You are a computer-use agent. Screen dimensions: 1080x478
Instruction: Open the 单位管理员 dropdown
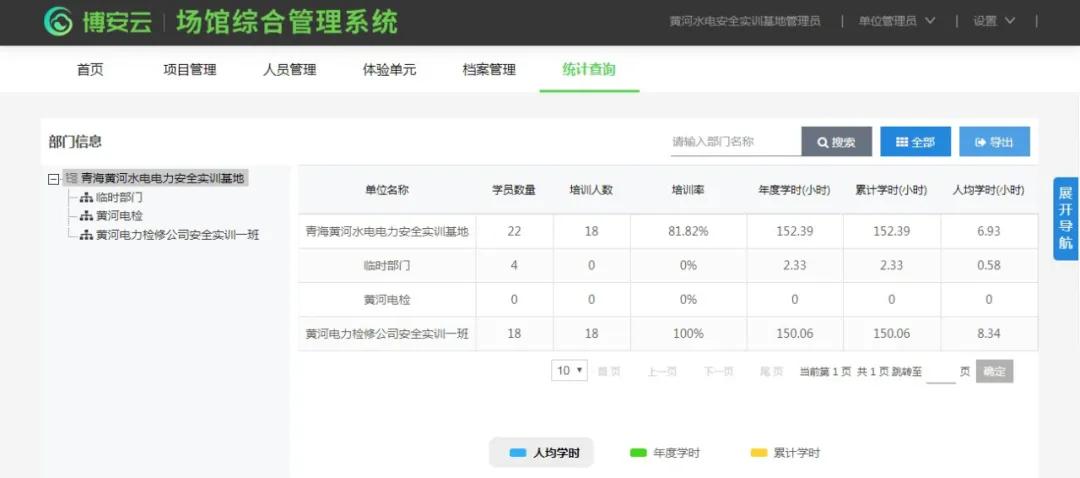(x=897, y=21)
